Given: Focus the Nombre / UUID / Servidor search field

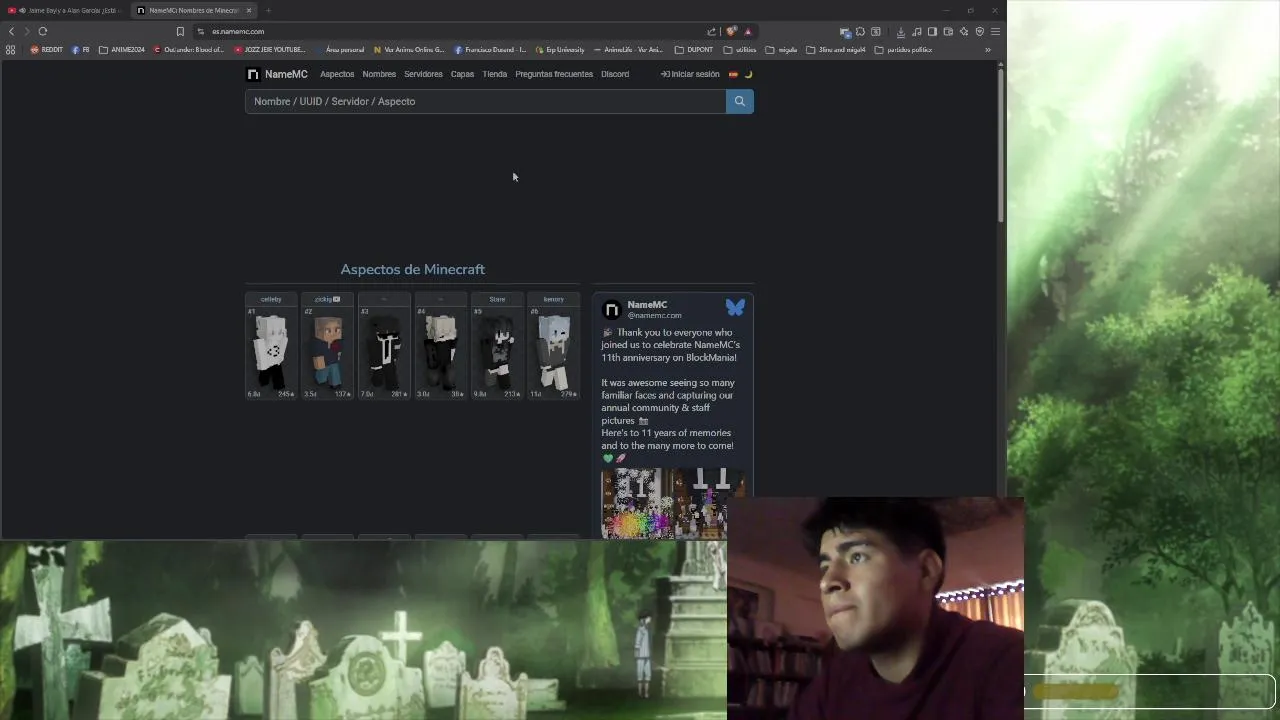Looking at the screenshot, I should (485, 101).
